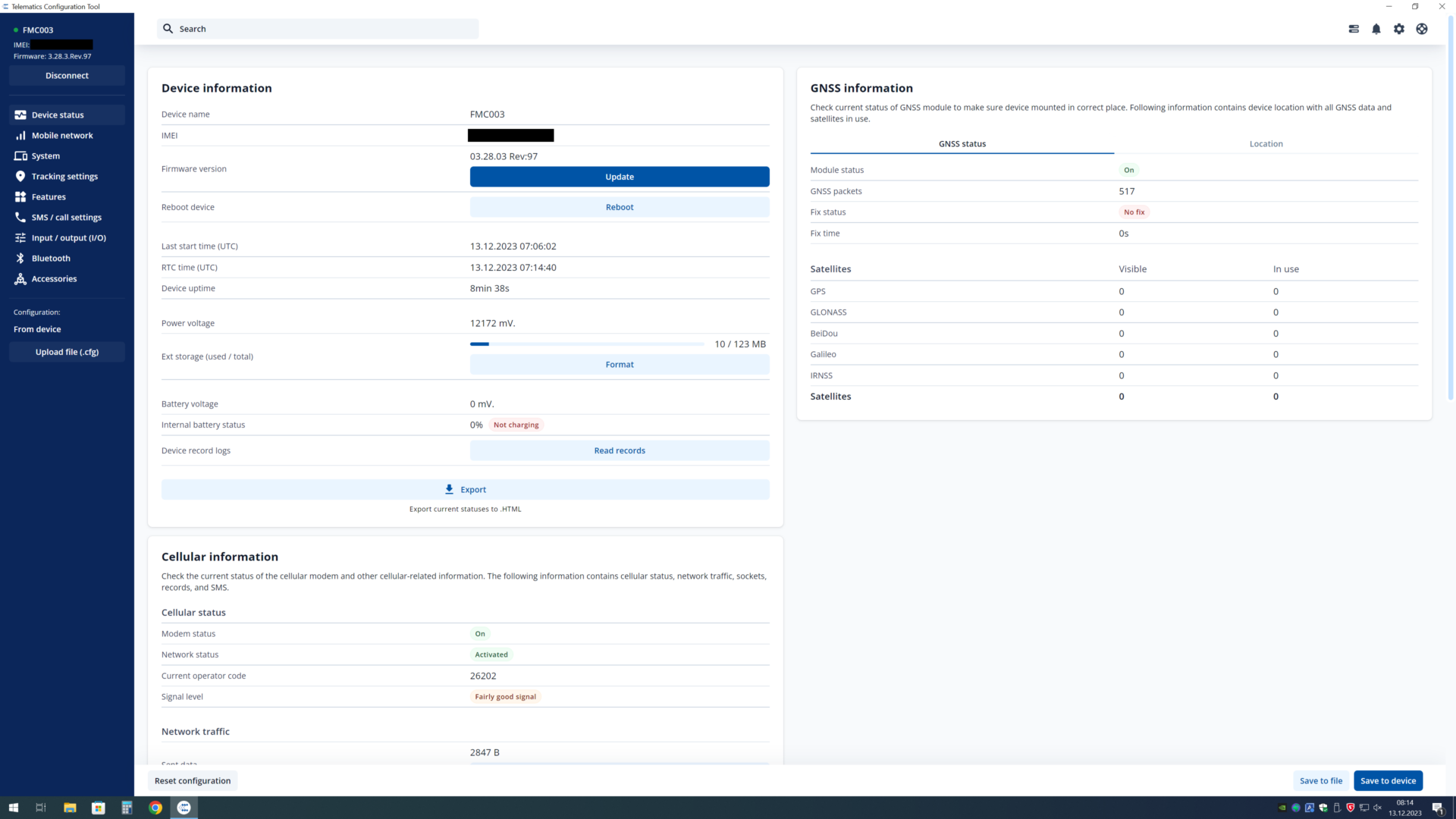Open settings gear icon in top bar
Screen dimensions: 1456x819
coord(1399,29)
